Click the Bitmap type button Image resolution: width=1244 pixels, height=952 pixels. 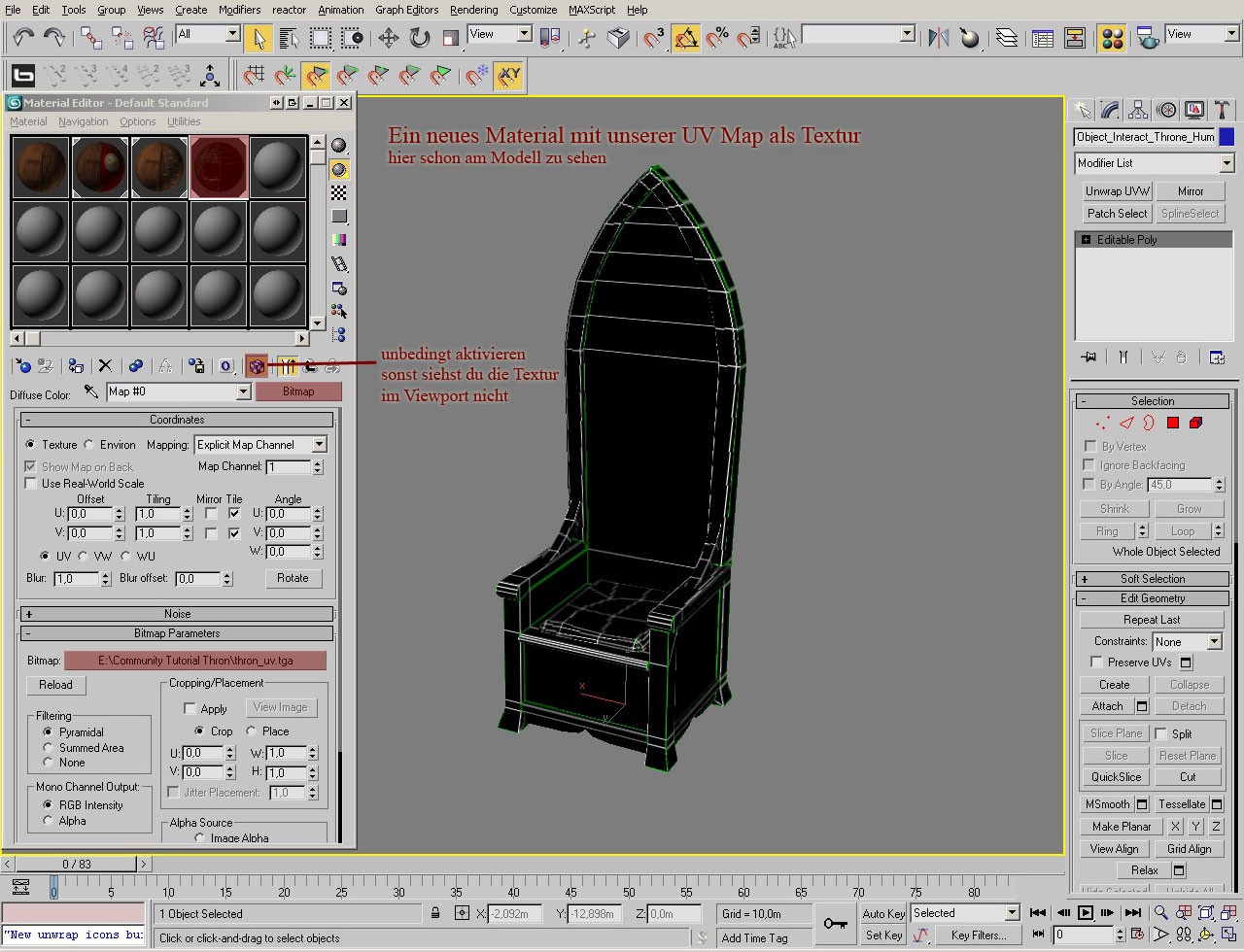pyautogui.click(x=298, y=391)
